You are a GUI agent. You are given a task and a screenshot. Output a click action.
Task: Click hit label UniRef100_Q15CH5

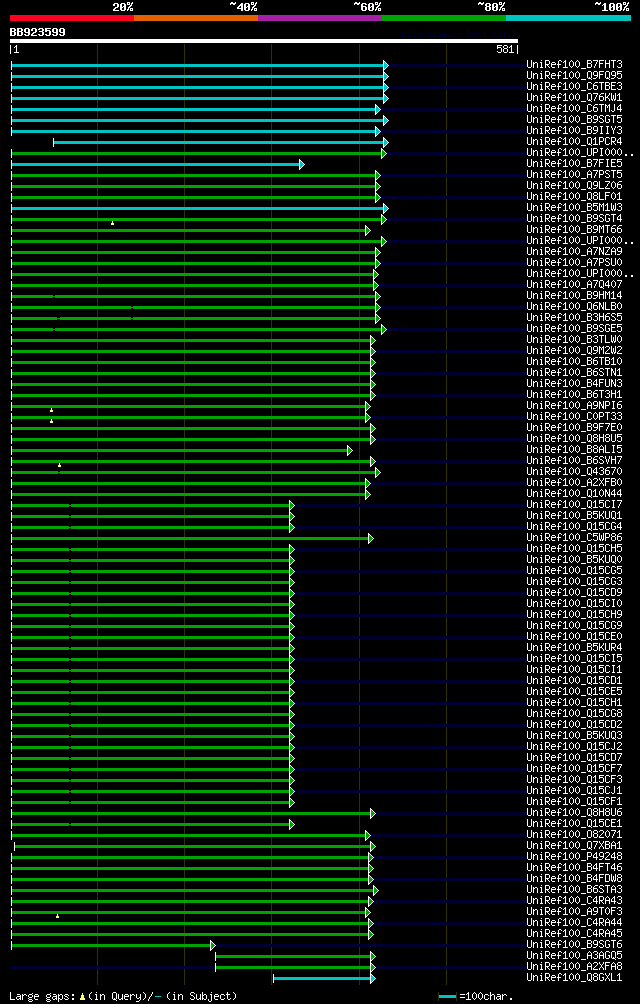(x=574, y=549)
